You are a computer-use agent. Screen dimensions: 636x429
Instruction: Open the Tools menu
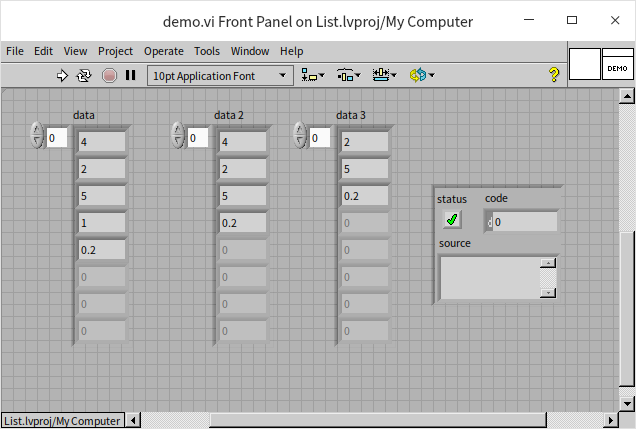click(x=207, y=51)
